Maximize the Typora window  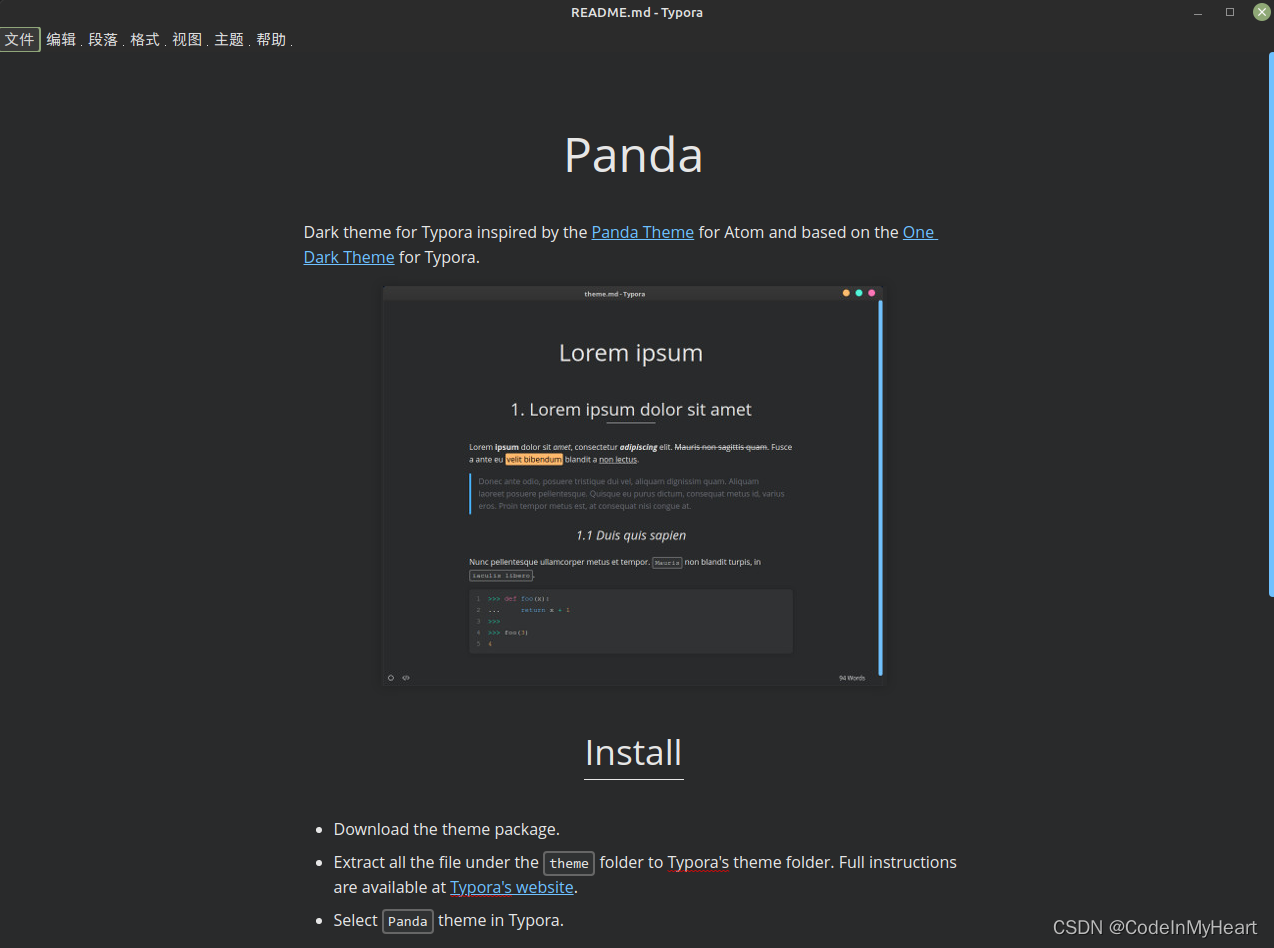[1230, 13]
